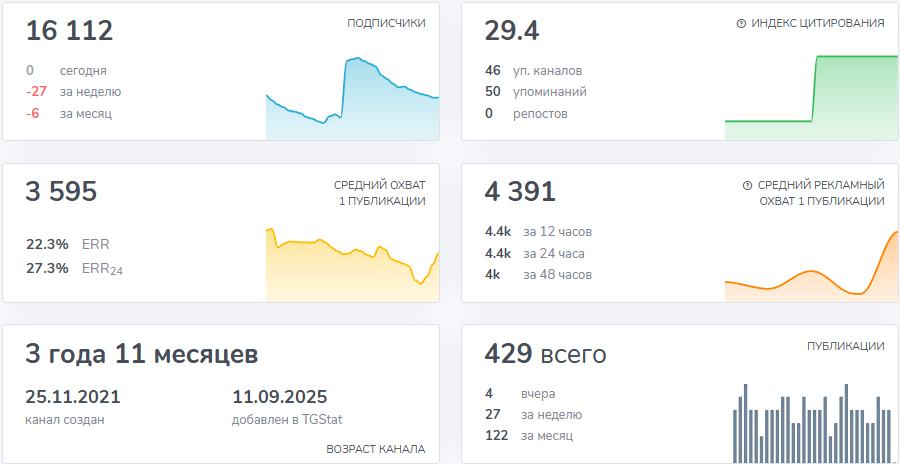Click the 46 уп. каналов row
Screen dimensions: 900x464
[533, 71]
